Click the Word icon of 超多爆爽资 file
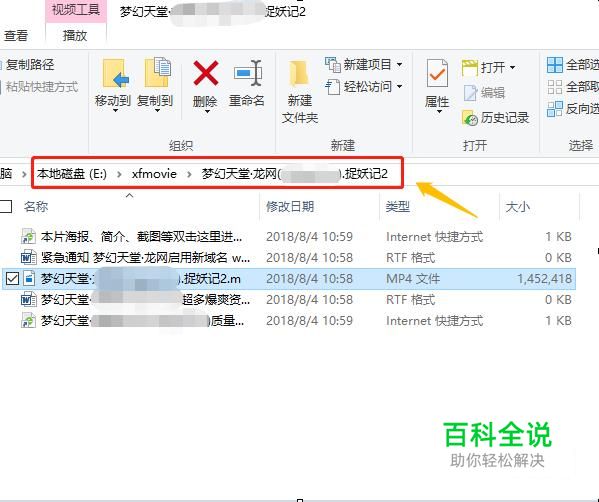This screenshot has width=599, height=502. [x=29, y=299]
